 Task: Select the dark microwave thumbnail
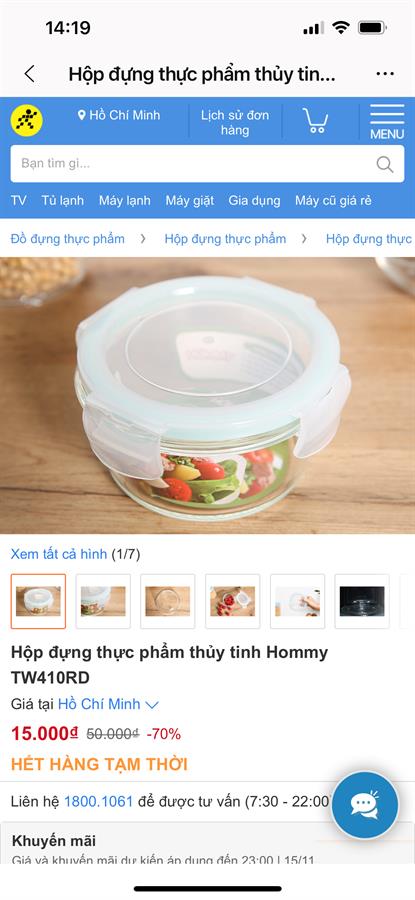[x=362, y=601]
